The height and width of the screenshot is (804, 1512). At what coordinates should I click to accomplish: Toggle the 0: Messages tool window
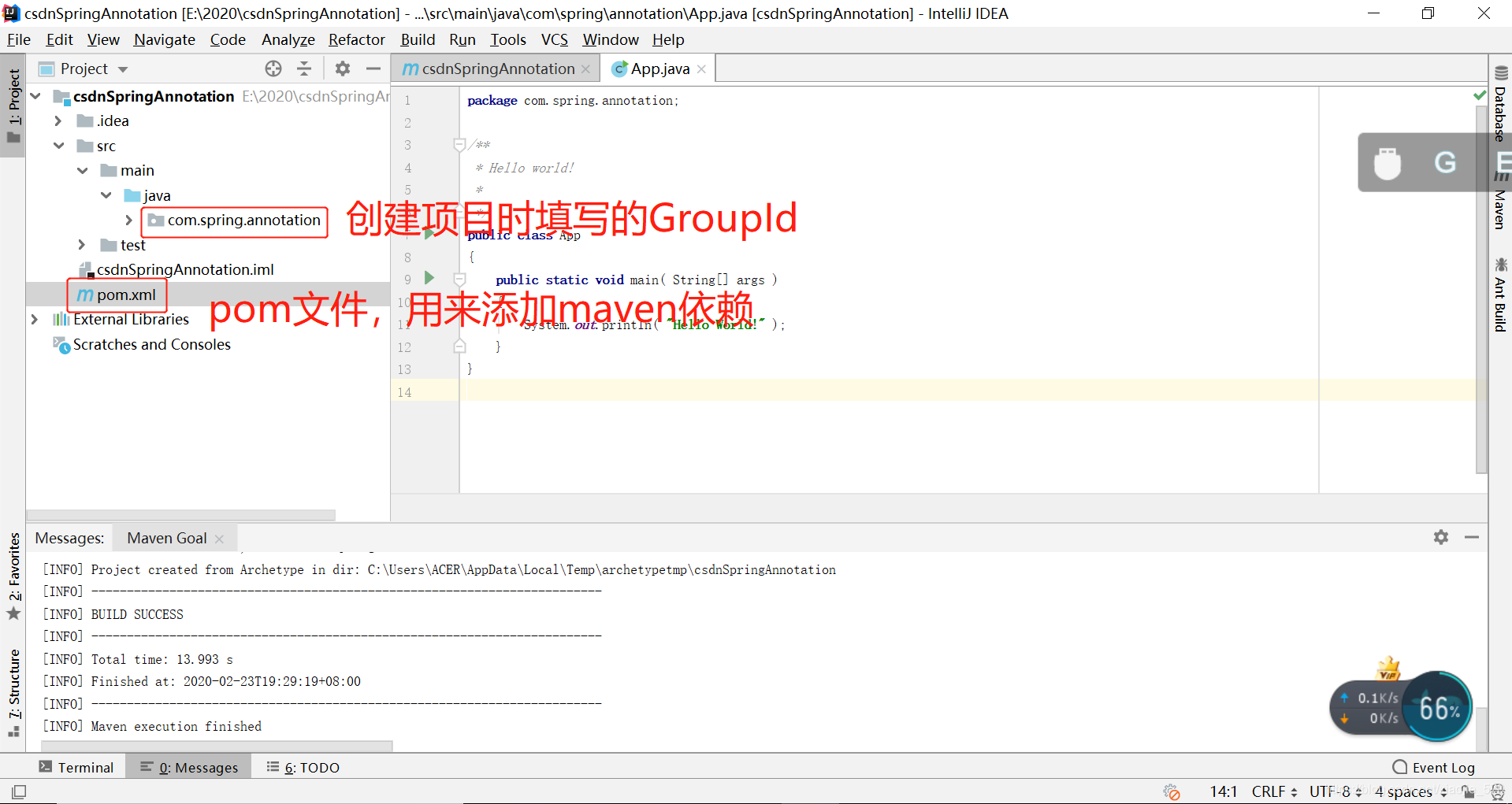pos(189,767)
